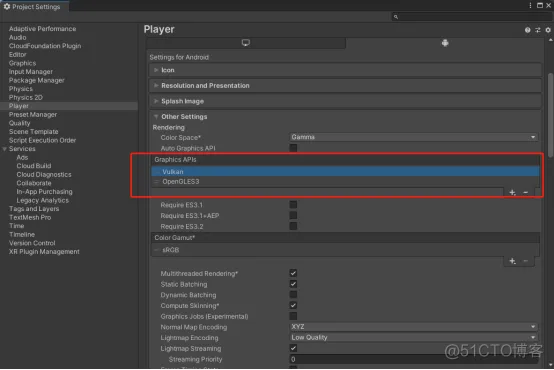Select the Vulkan graphics API row

pyautogui.click(x=345, y=172)
